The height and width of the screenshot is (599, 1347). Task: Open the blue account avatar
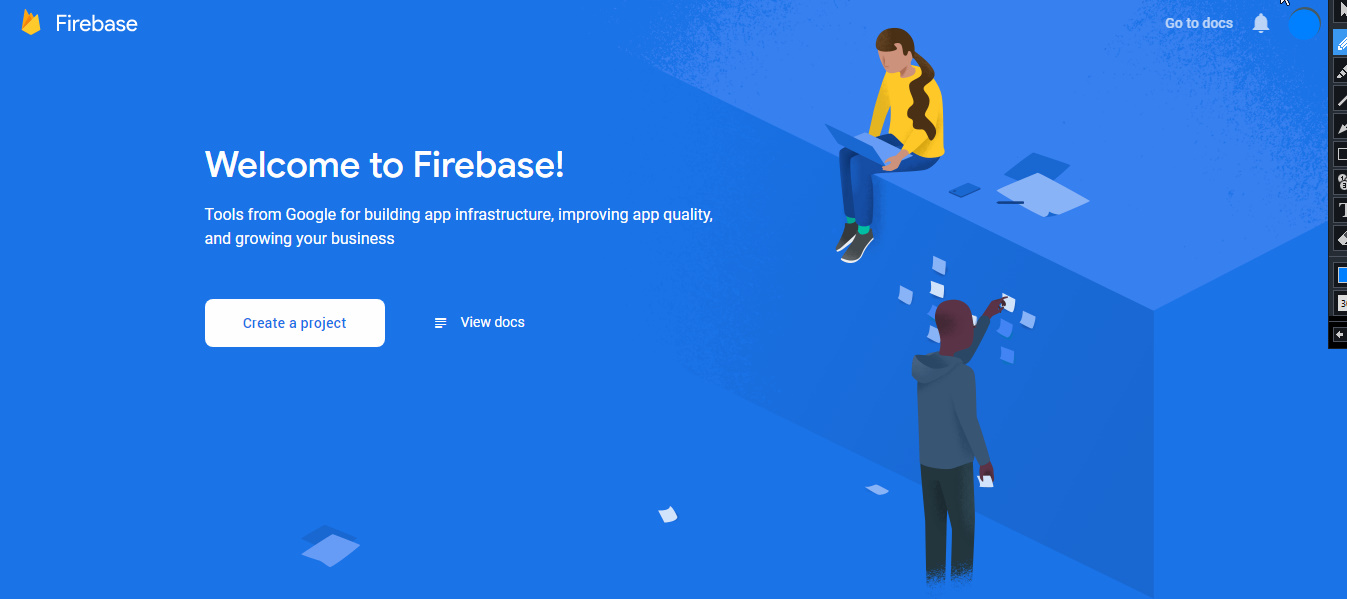coord(1304,23)
